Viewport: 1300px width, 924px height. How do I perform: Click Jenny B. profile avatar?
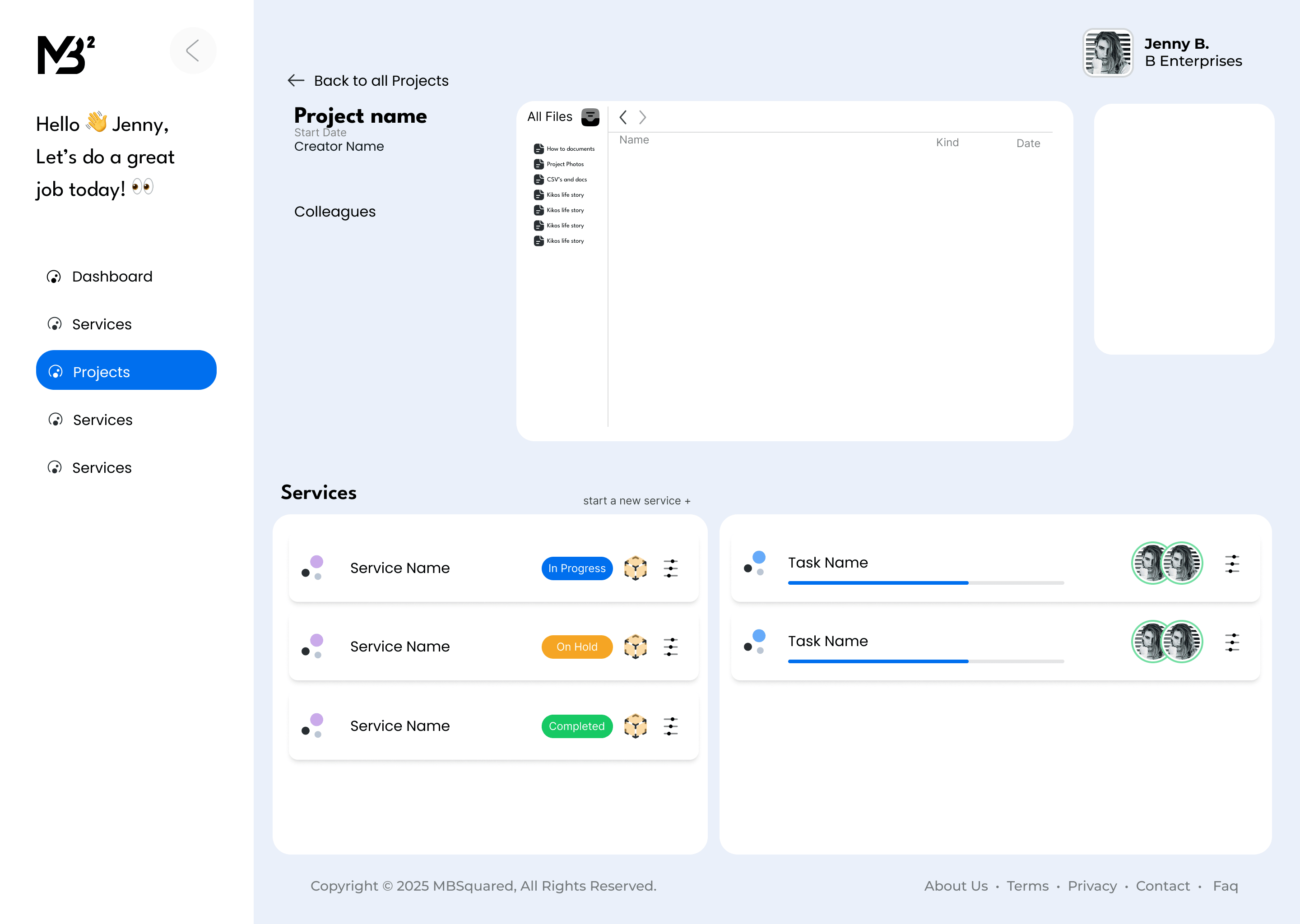click(1107, 53)
